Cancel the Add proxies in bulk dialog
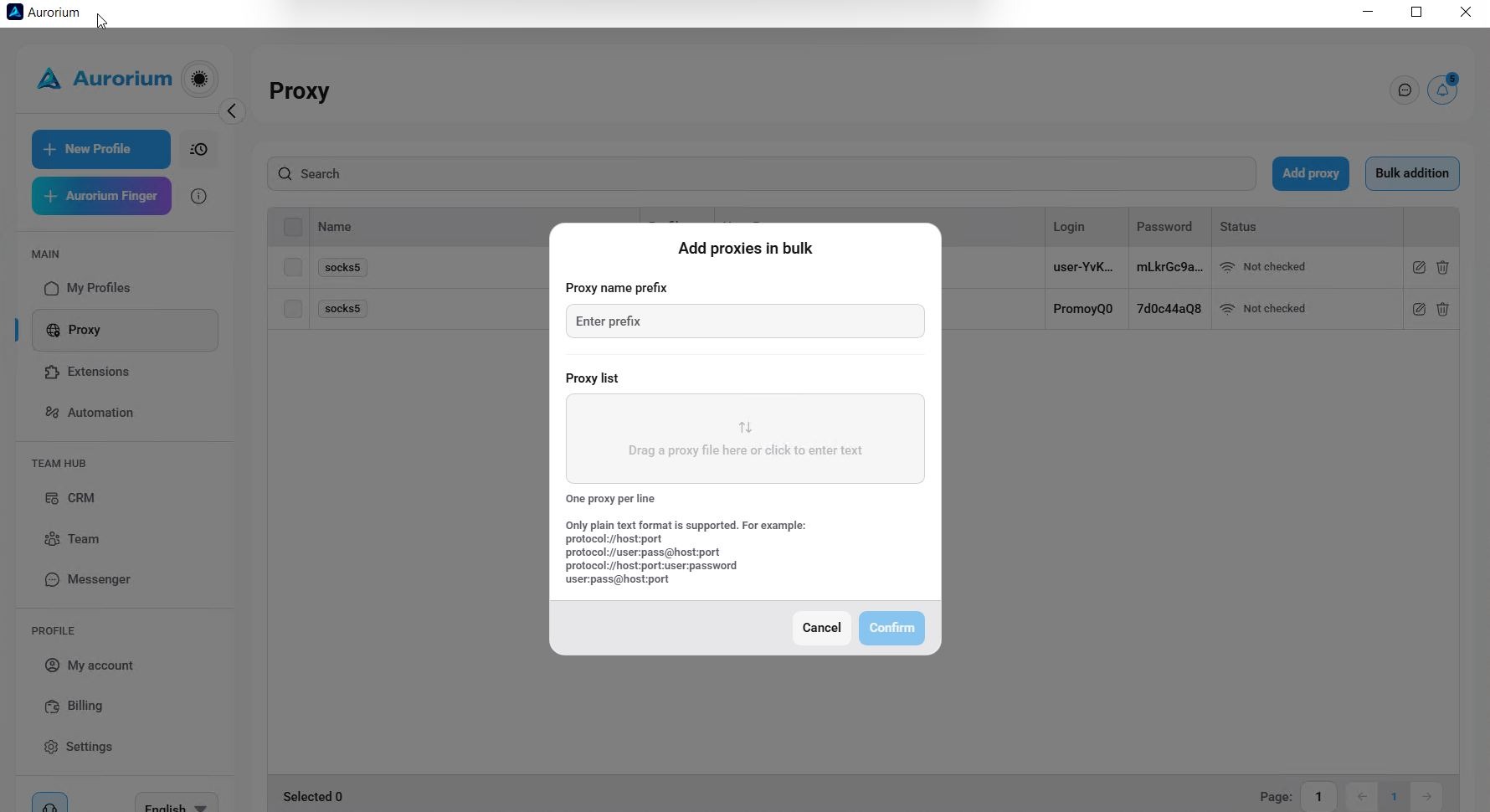The image size is (1490, 812). point(821,628)
